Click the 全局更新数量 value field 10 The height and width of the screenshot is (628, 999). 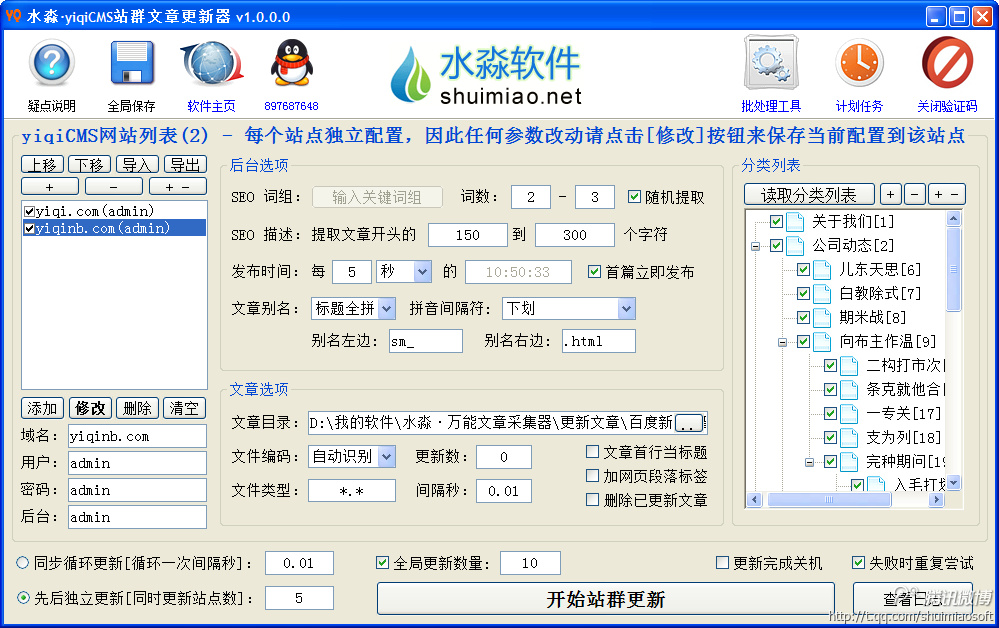530,563
